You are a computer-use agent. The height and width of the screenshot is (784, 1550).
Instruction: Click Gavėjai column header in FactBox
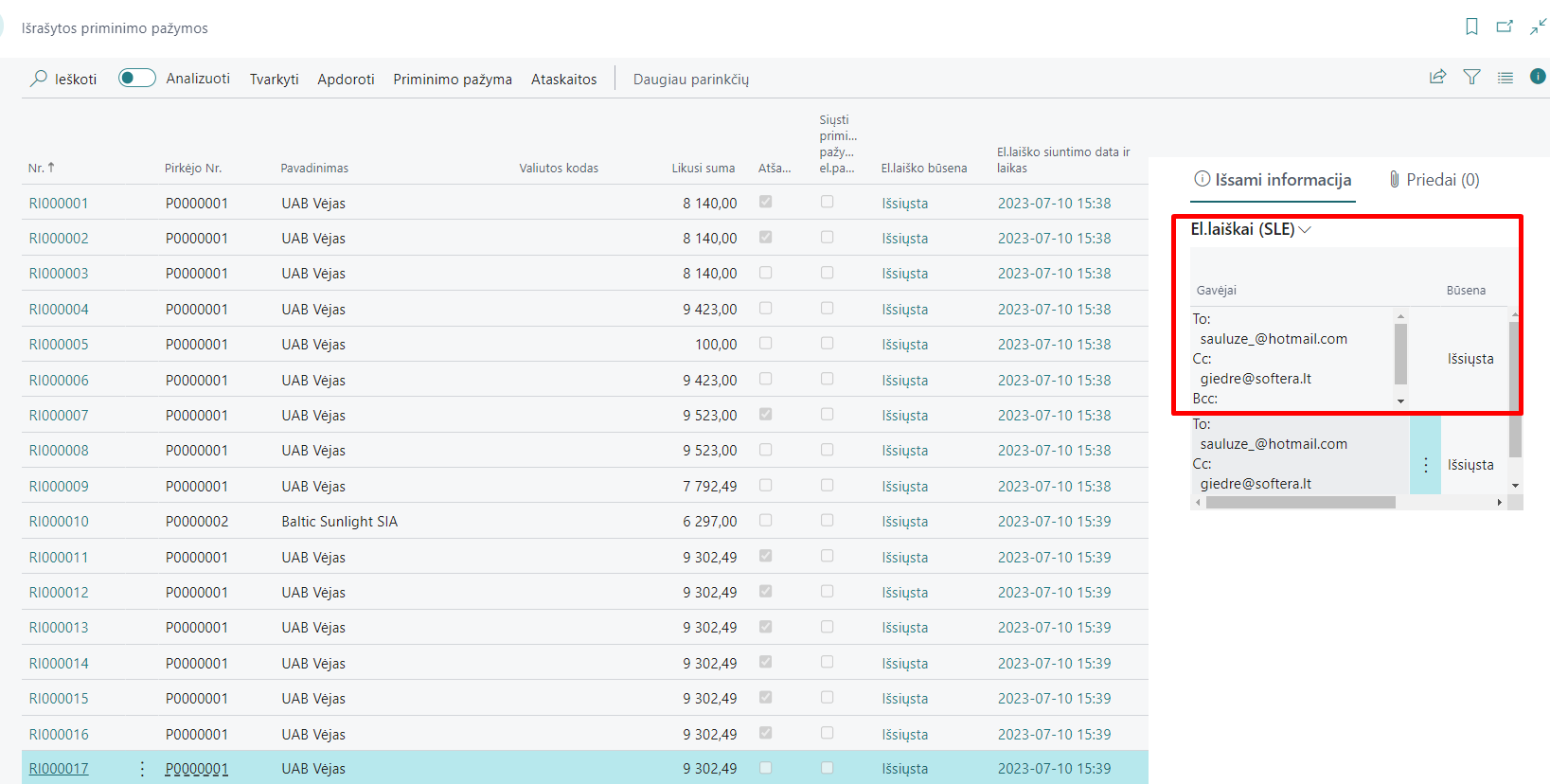pos(1216,291)
